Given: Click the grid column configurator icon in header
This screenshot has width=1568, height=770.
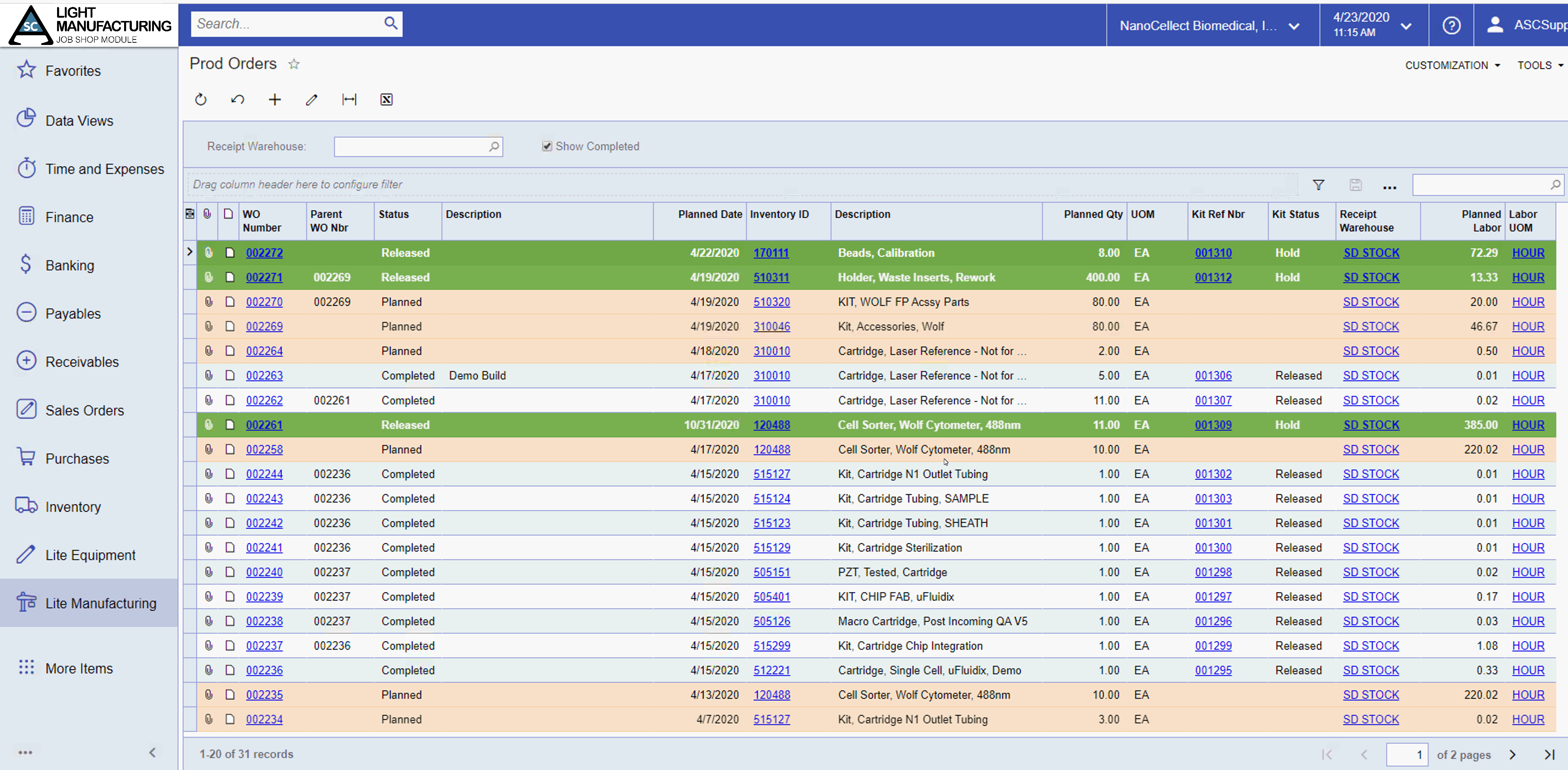Looking at the screenshot, I should 190,214.
